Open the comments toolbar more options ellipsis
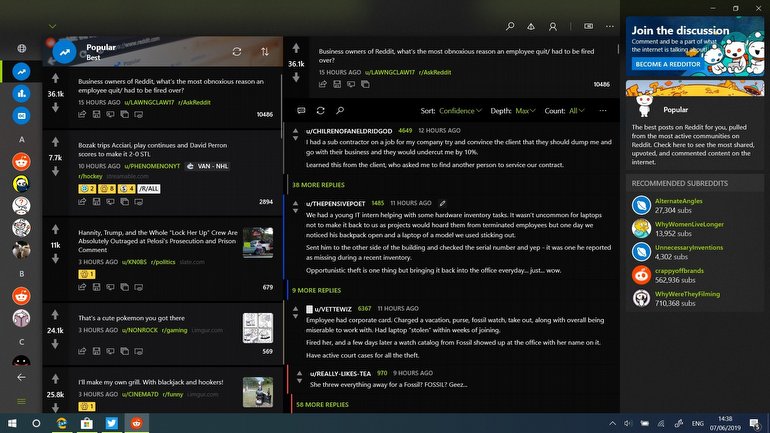The height and width of the screenshot is (433, 770). point(603,111)
